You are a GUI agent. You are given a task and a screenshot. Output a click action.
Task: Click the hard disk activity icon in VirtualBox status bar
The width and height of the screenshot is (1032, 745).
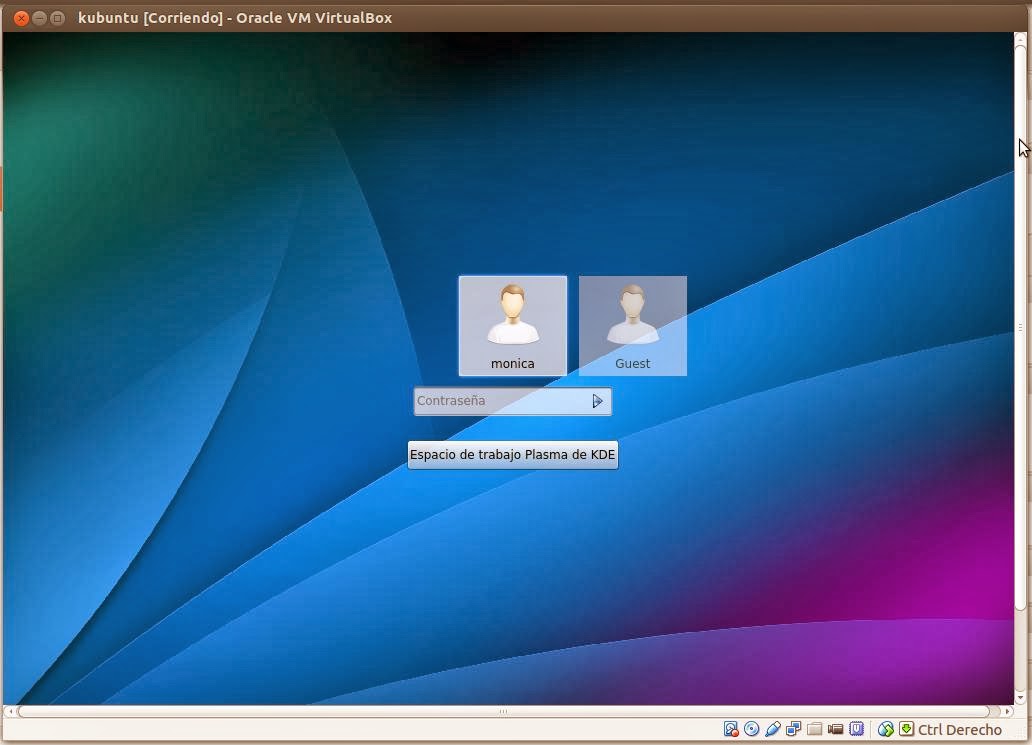(x=731, y=729)
